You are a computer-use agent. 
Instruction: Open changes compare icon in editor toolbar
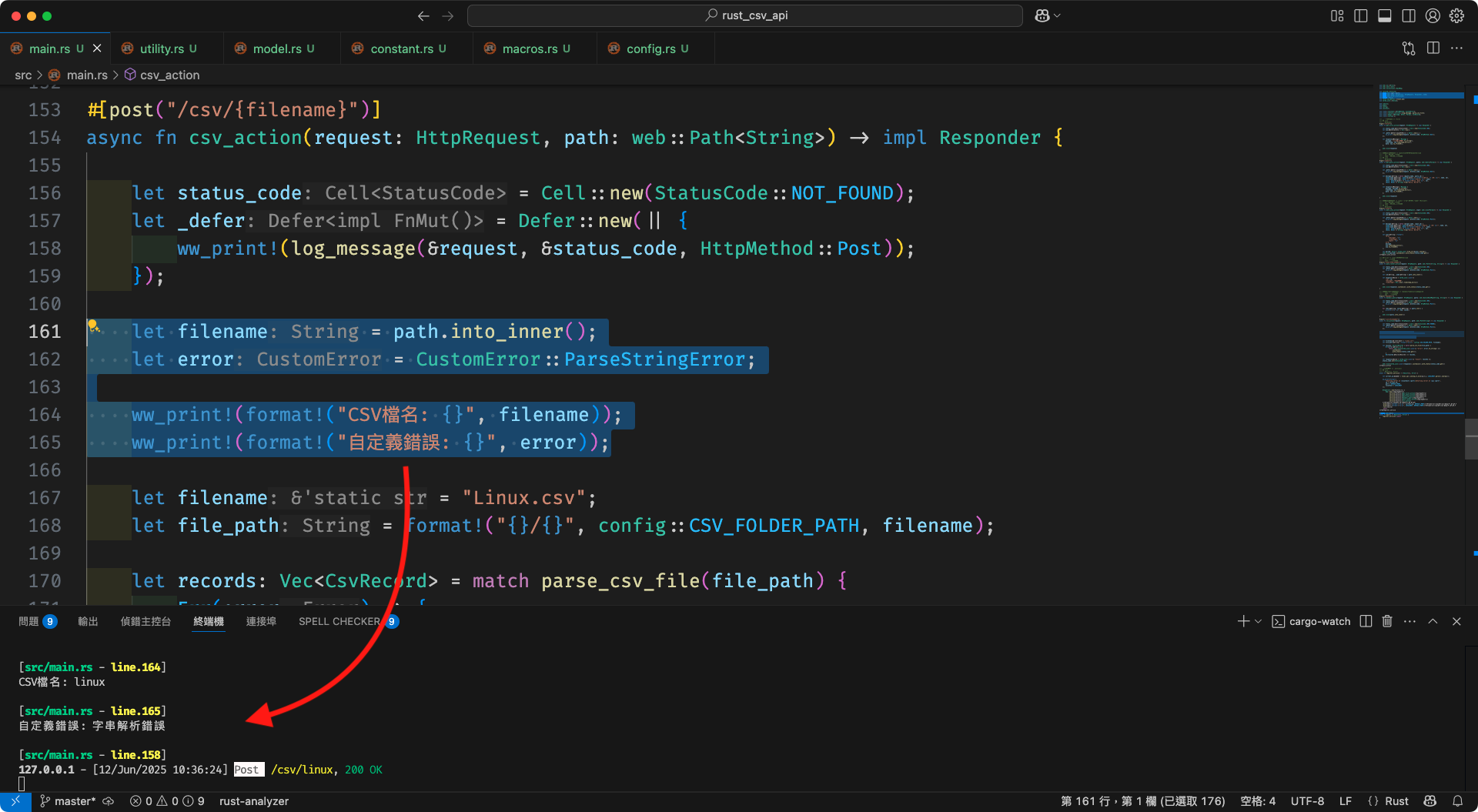click(x=1409, y=48)
